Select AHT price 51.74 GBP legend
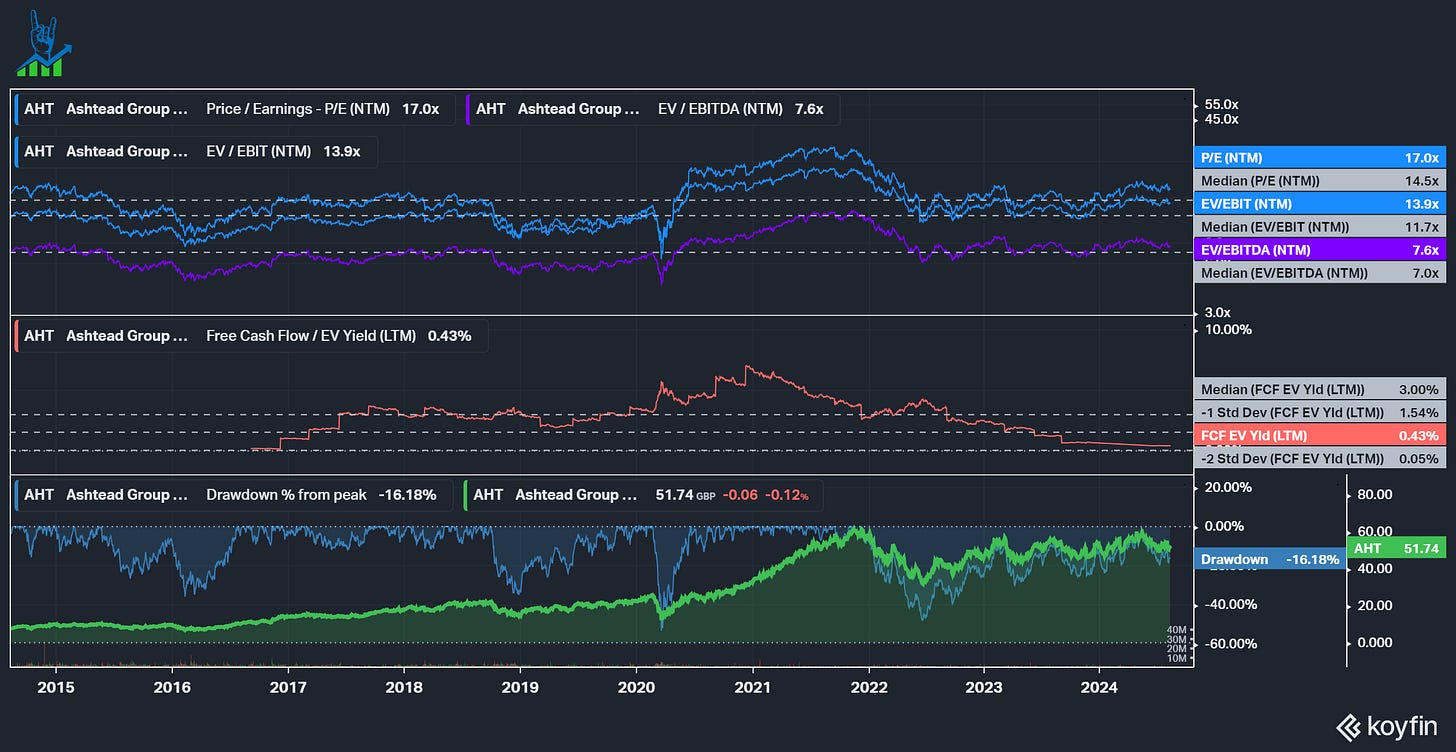1456x752 pixels. [644, 495]
